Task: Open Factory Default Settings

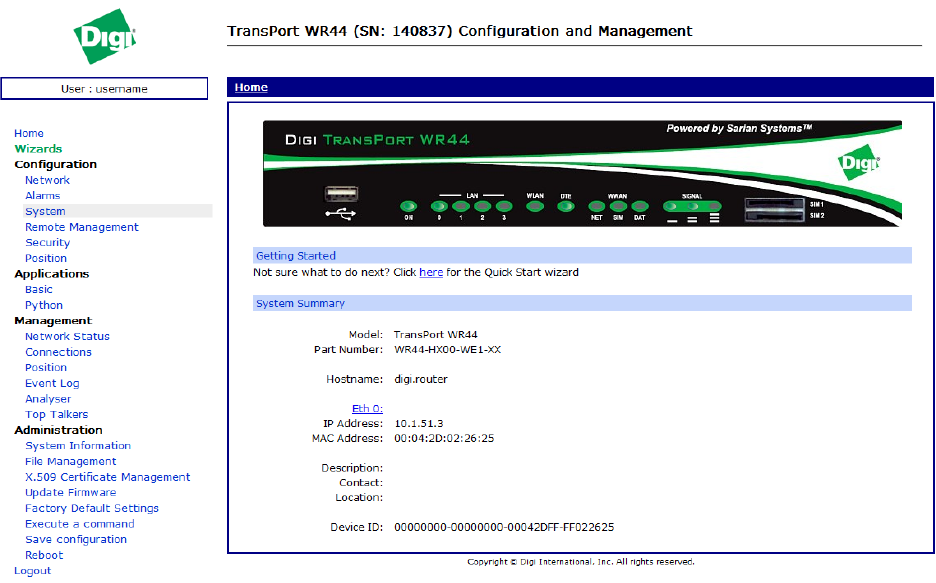Action: (x=92, y=508)
